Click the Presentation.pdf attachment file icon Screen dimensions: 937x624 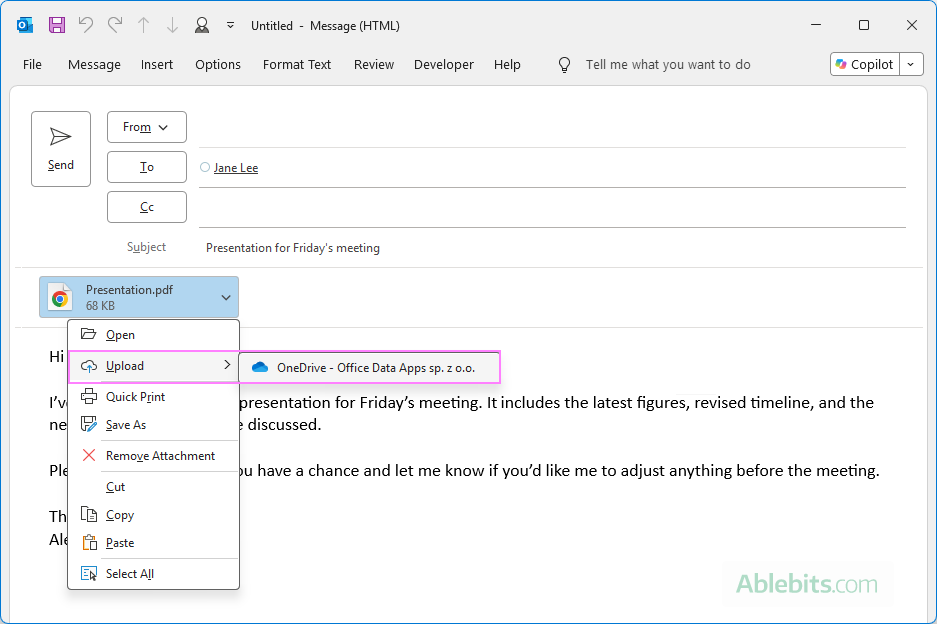(x=60, y=297)
